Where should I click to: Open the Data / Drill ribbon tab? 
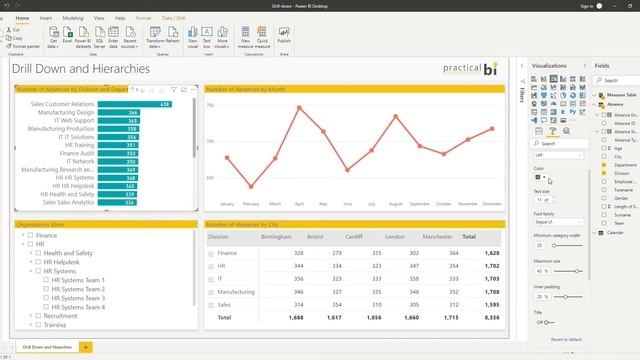174,18
